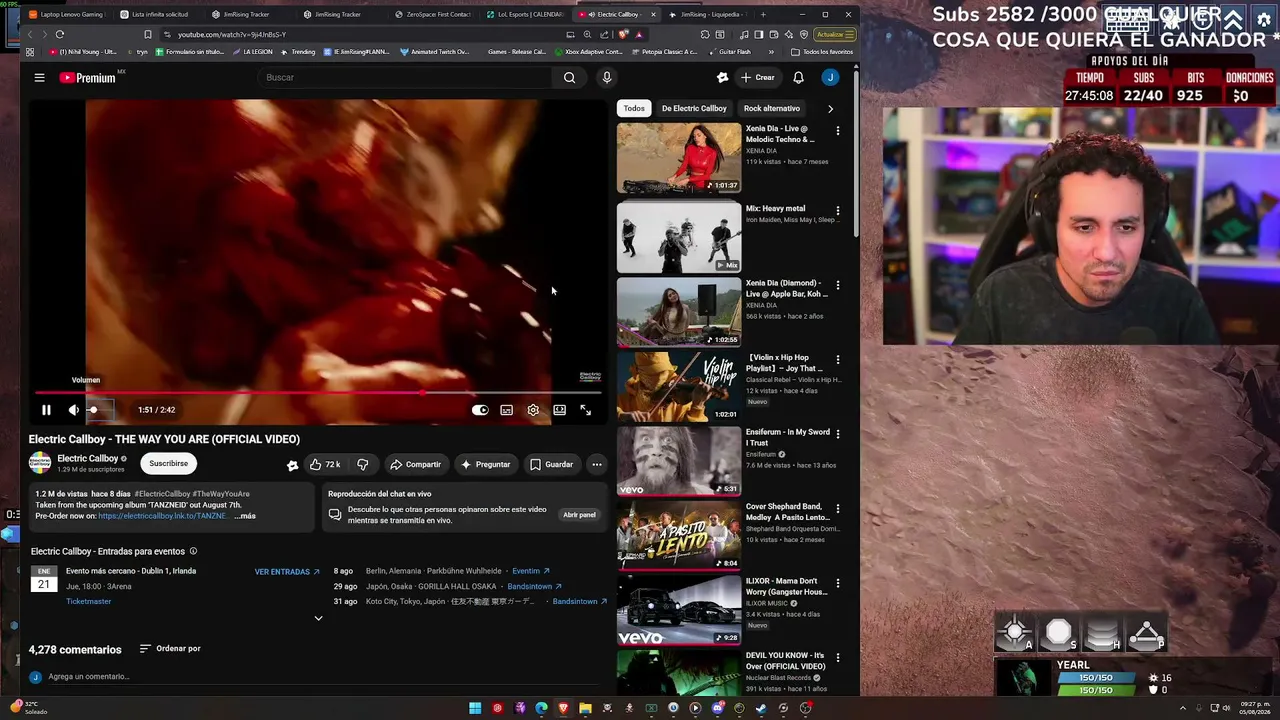
Task: Open the Crear menu
Action: [x=758, y=77]
